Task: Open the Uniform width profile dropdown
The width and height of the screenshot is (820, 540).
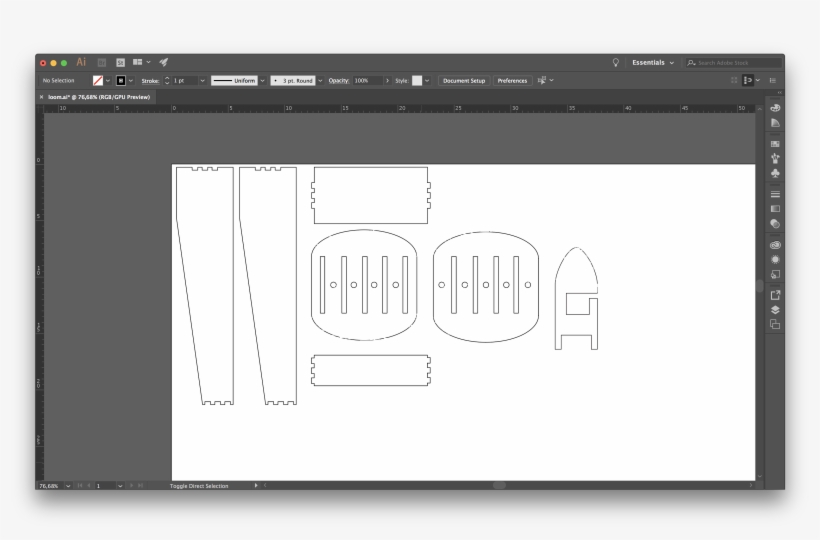Action: 263,81
